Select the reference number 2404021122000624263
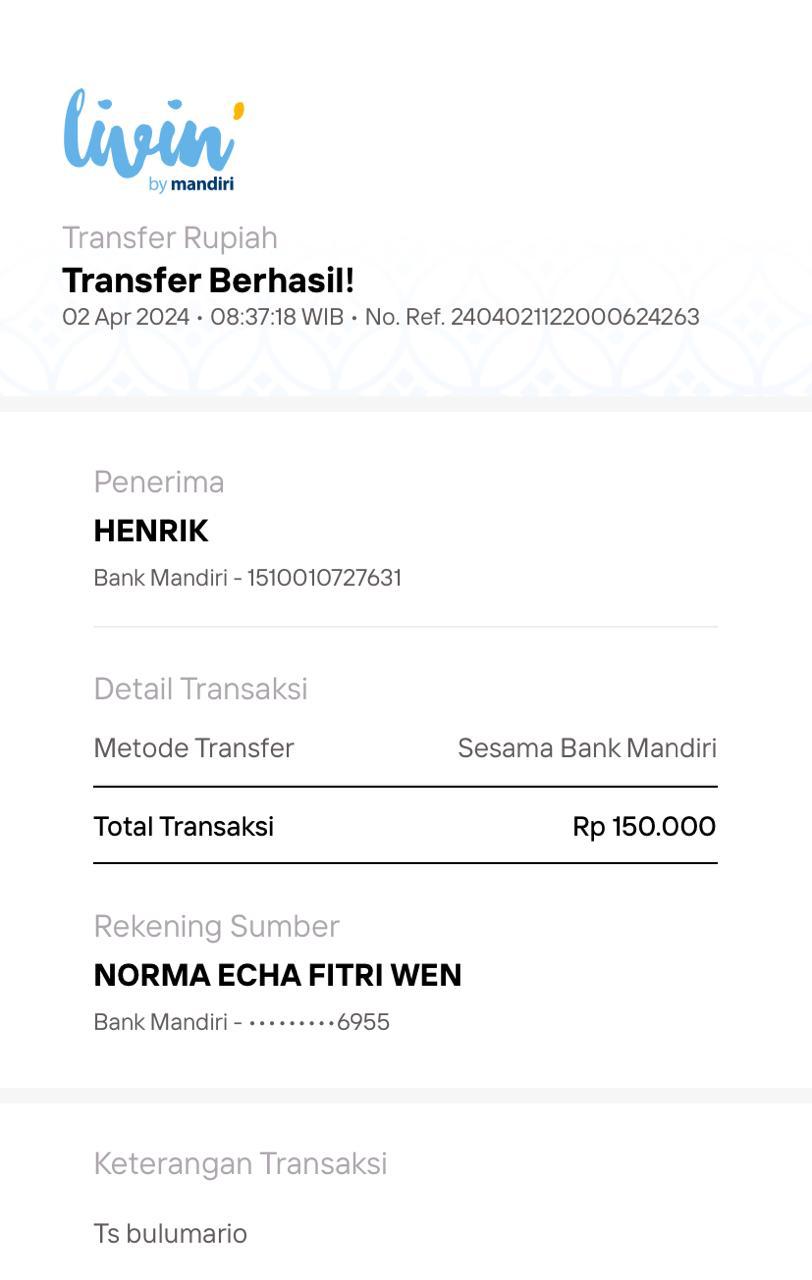The width and height of the screenshot is (812, 1280). (575, 317)
